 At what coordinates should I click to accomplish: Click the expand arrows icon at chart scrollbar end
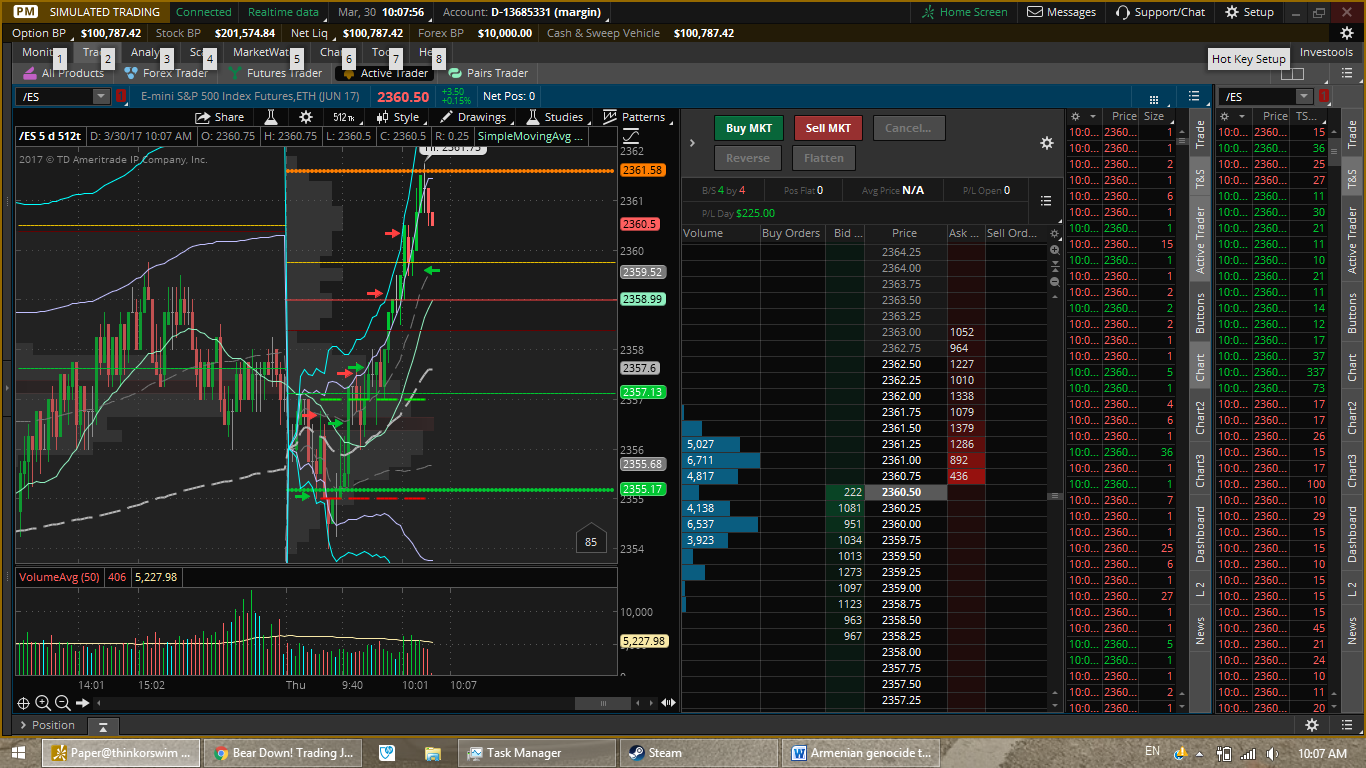coord(667,704)
